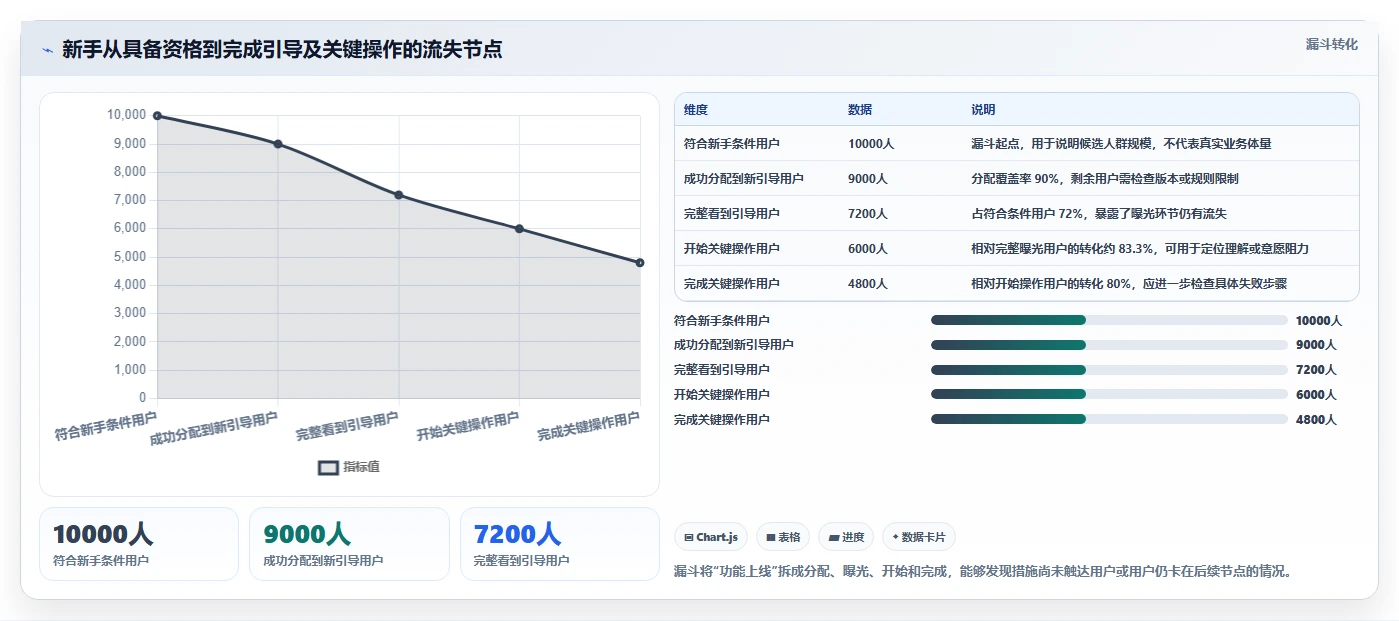Click the note starting 分配覆盖率 90%

(1107, 179)
